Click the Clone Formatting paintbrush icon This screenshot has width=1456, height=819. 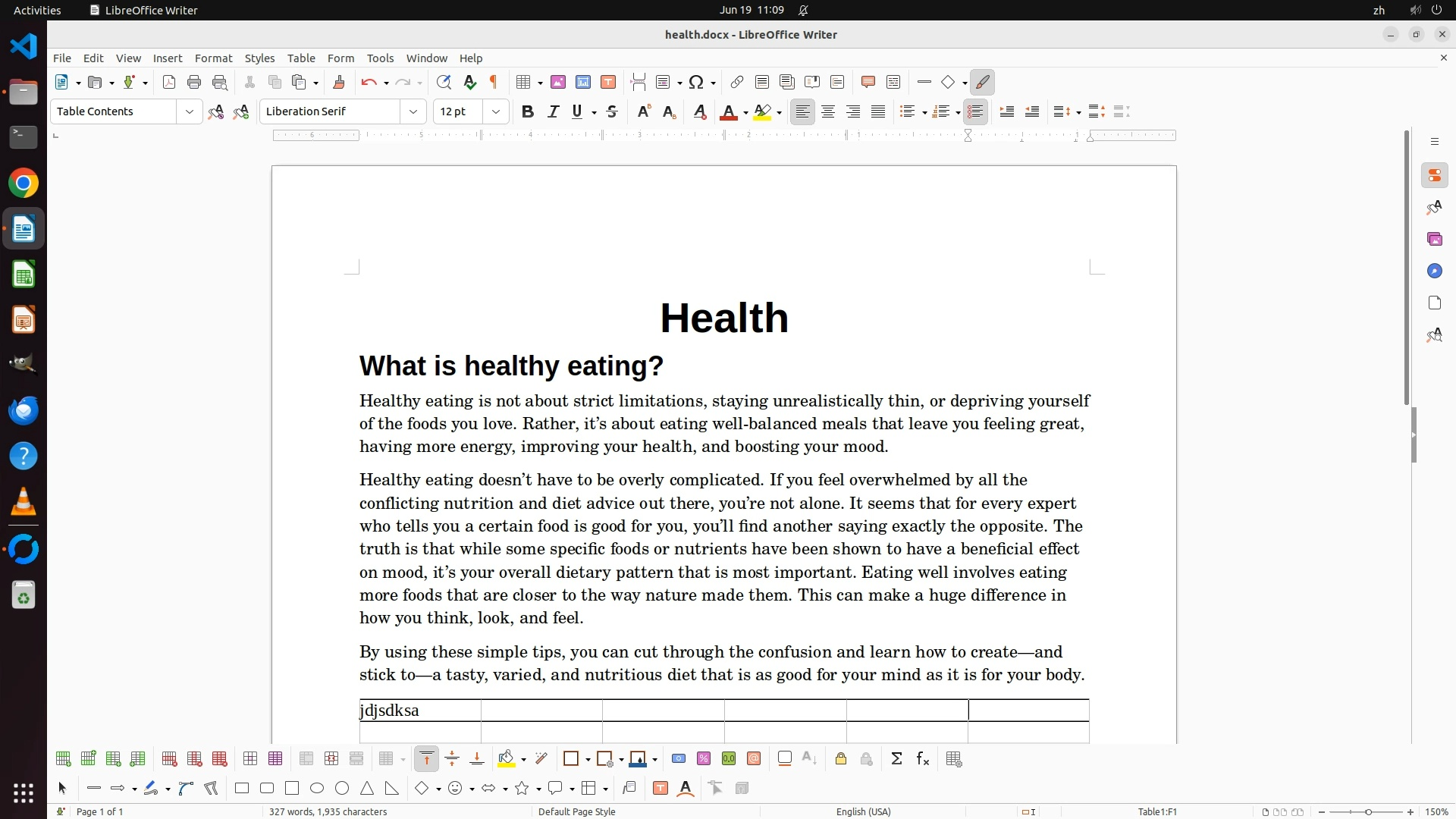click(339, 83)
